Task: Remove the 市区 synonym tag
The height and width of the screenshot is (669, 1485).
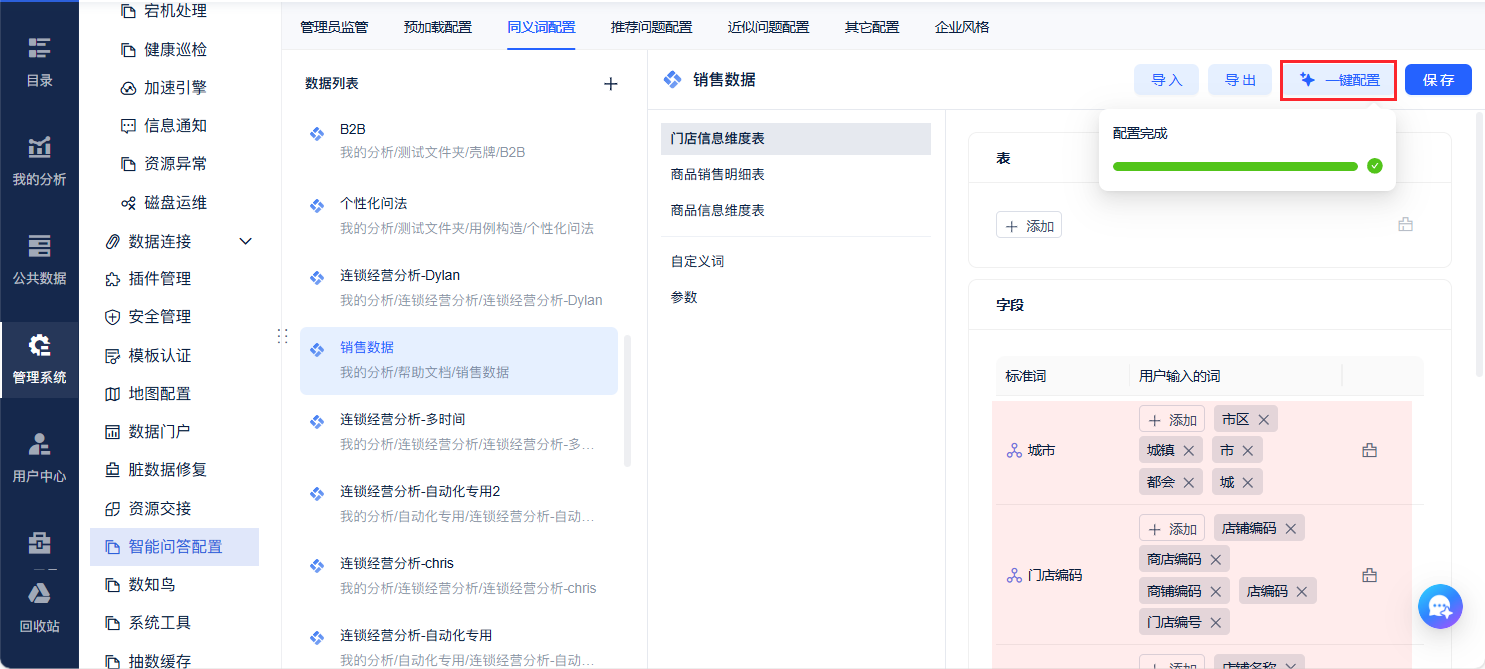Action: click(1264, 420)
